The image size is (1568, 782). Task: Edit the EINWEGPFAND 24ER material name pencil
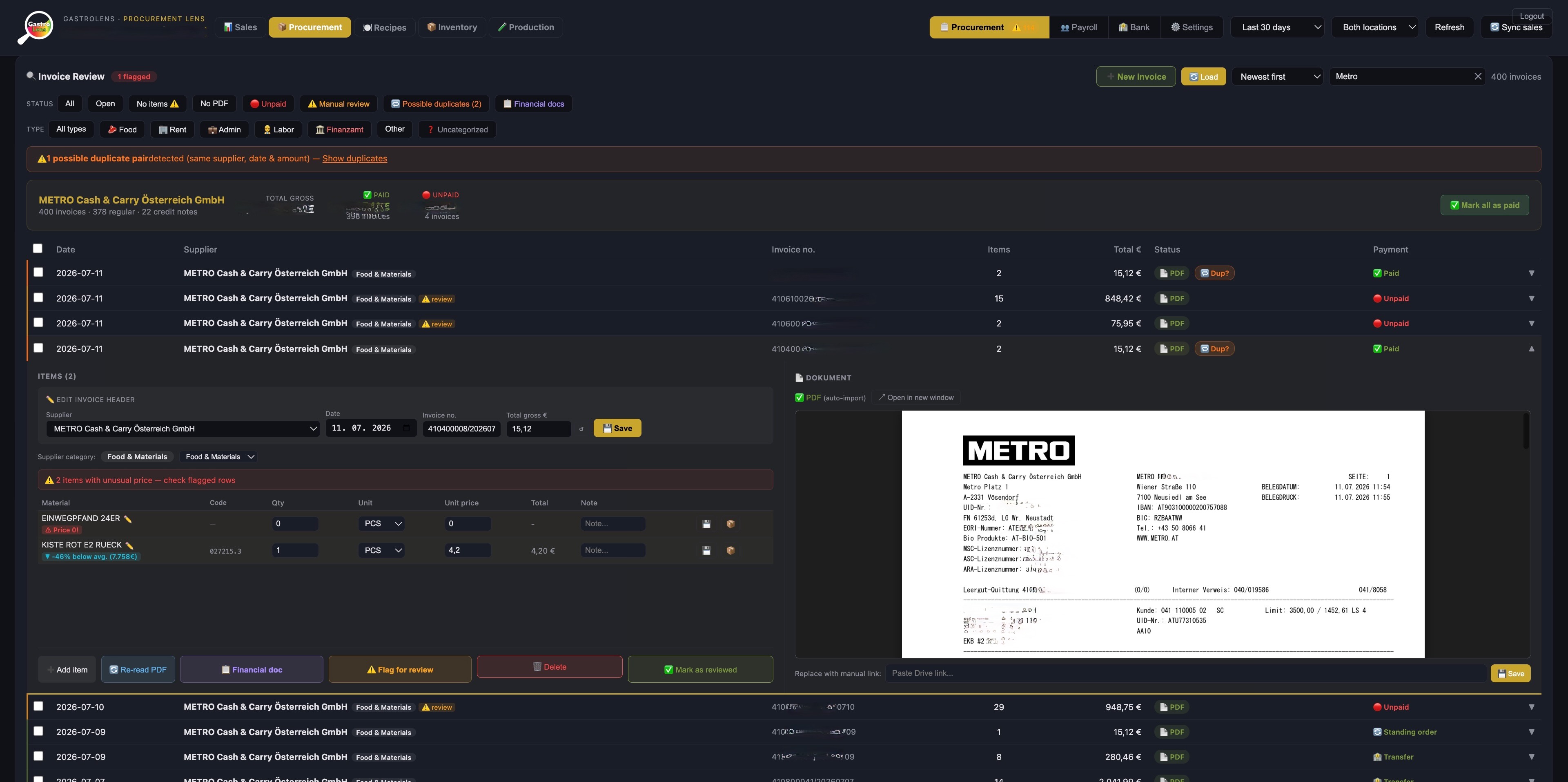tap(128, 519)
